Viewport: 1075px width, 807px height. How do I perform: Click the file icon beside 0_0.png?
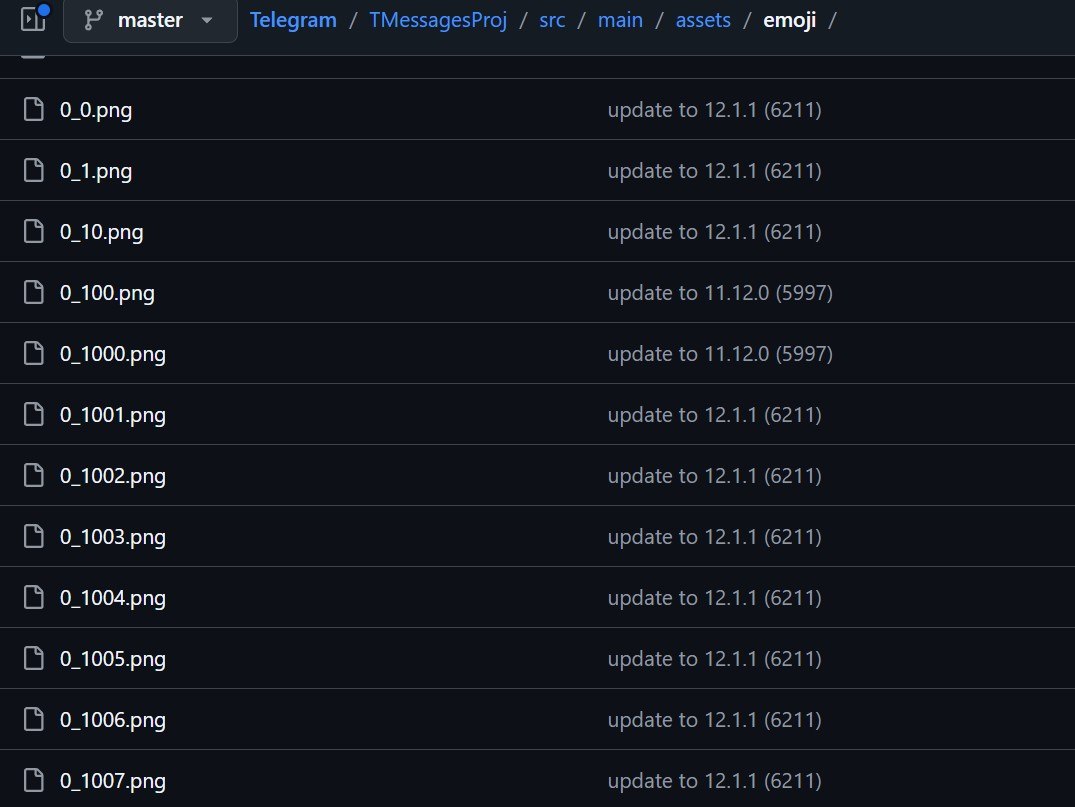[x=34, y=110]
